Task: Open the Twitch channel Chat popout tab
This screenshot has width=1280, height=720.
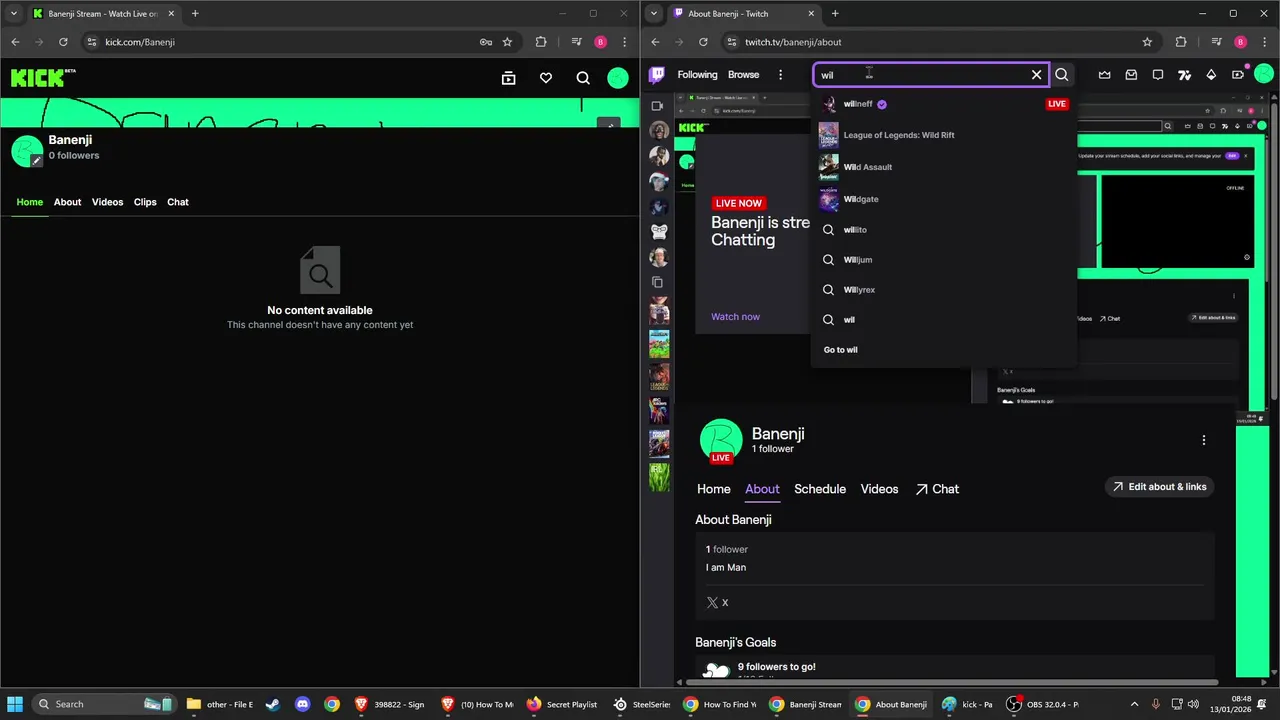Action: click(x=937, y=489)
